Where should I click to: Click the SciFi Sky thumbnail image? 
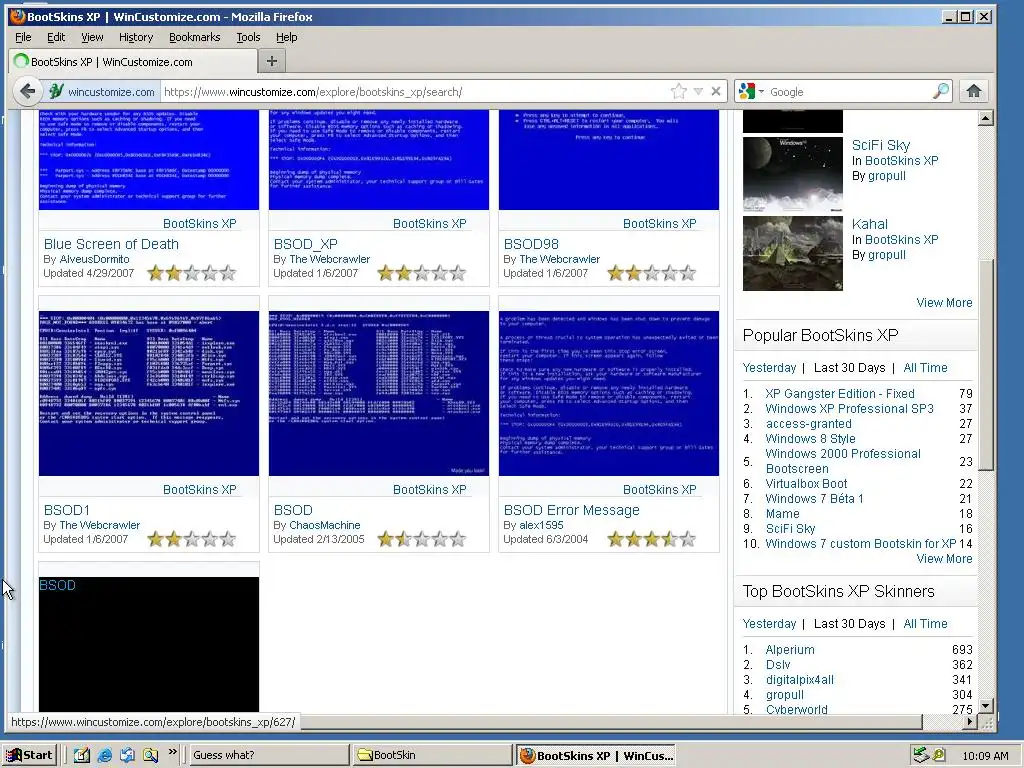pos(793,174)
